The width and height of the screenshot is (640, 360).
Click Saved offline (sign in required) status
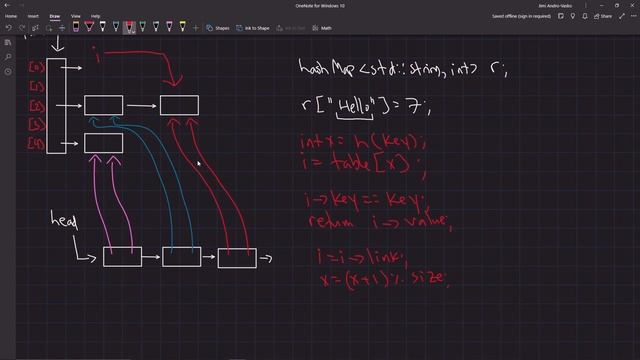coord(521,16)
